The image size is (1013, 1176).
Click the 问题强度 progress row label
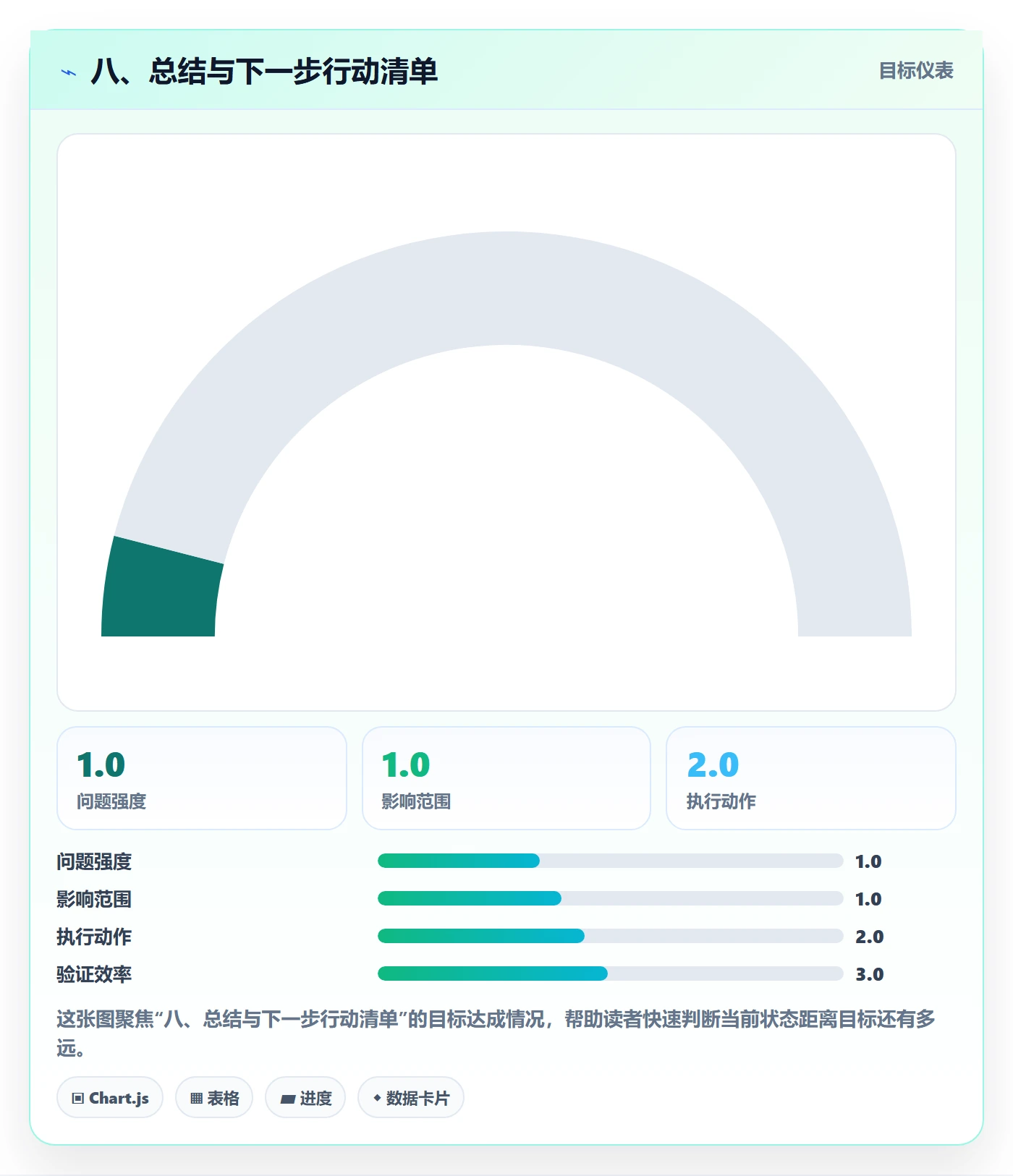coord(94,861)
